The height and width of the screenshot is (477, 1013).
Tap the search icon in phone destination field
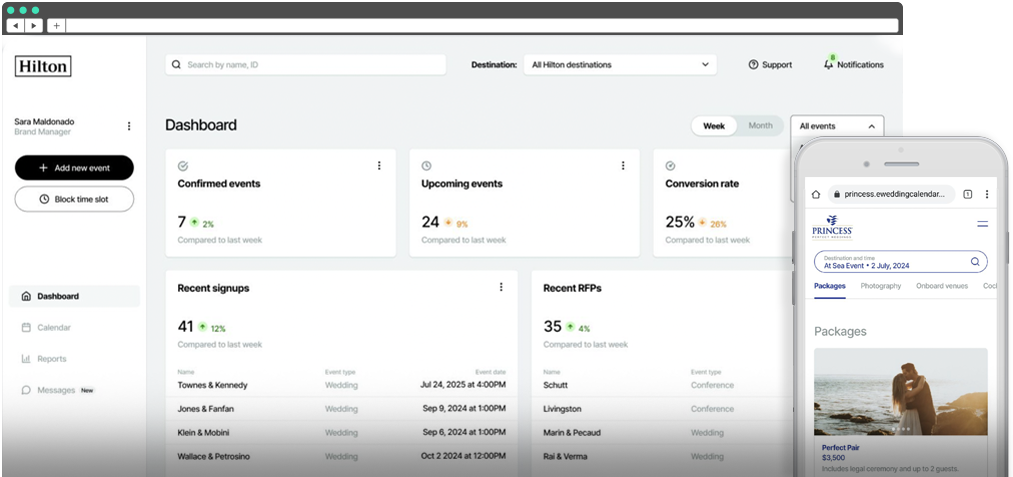tap(975, 262)
